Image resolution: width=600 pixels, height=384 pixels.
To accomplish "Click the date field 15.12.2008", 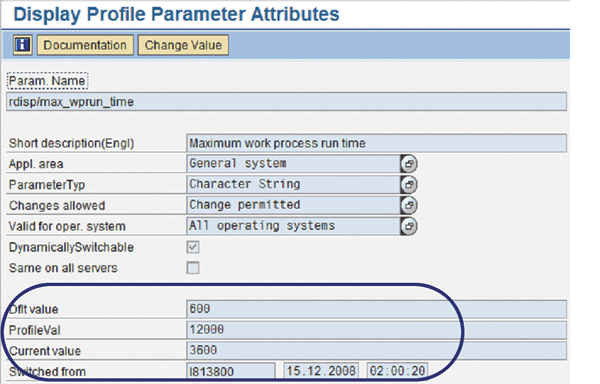I will (321, 371).
